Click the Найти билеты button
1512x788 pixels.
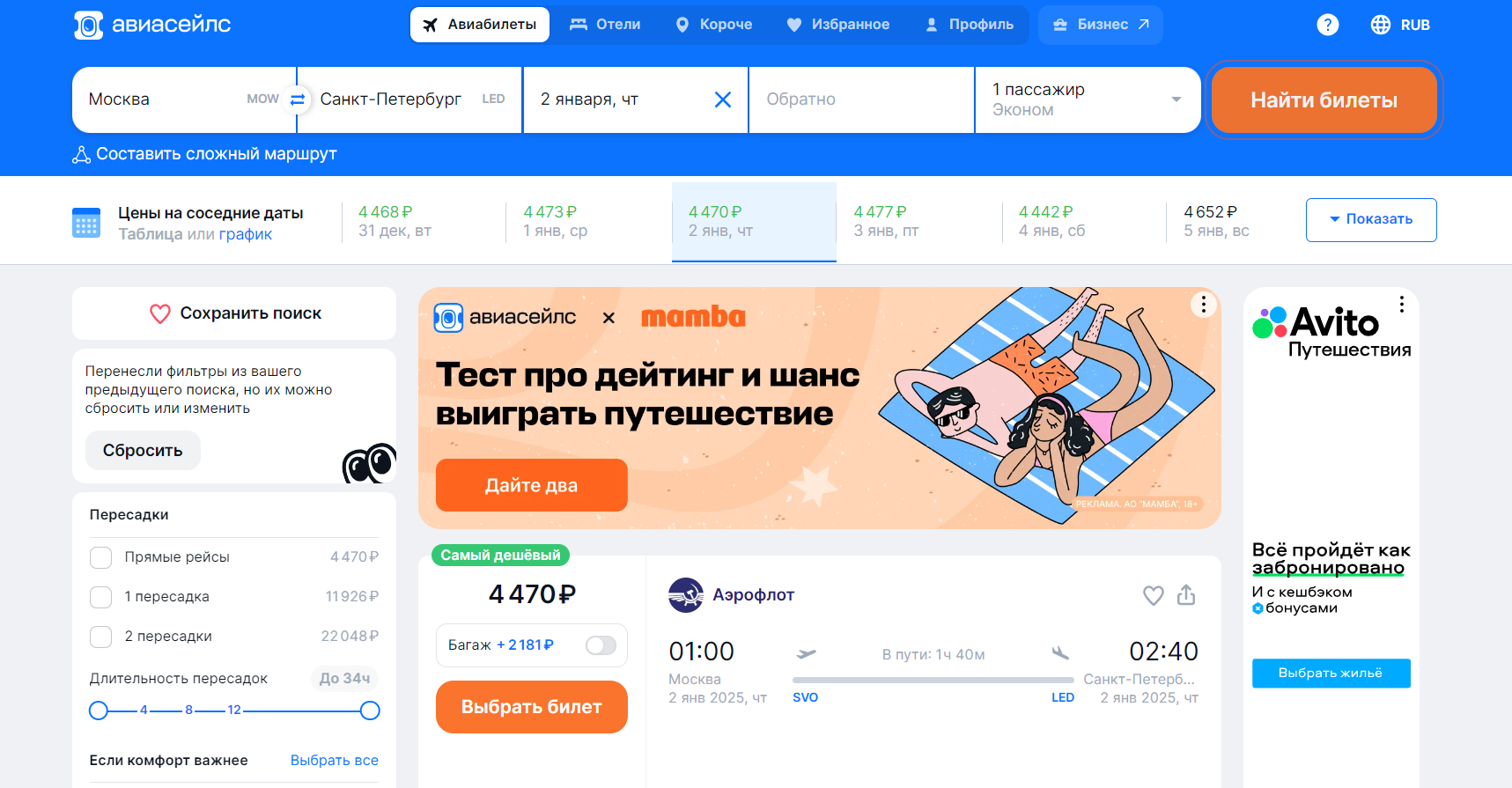[1324, 100]
